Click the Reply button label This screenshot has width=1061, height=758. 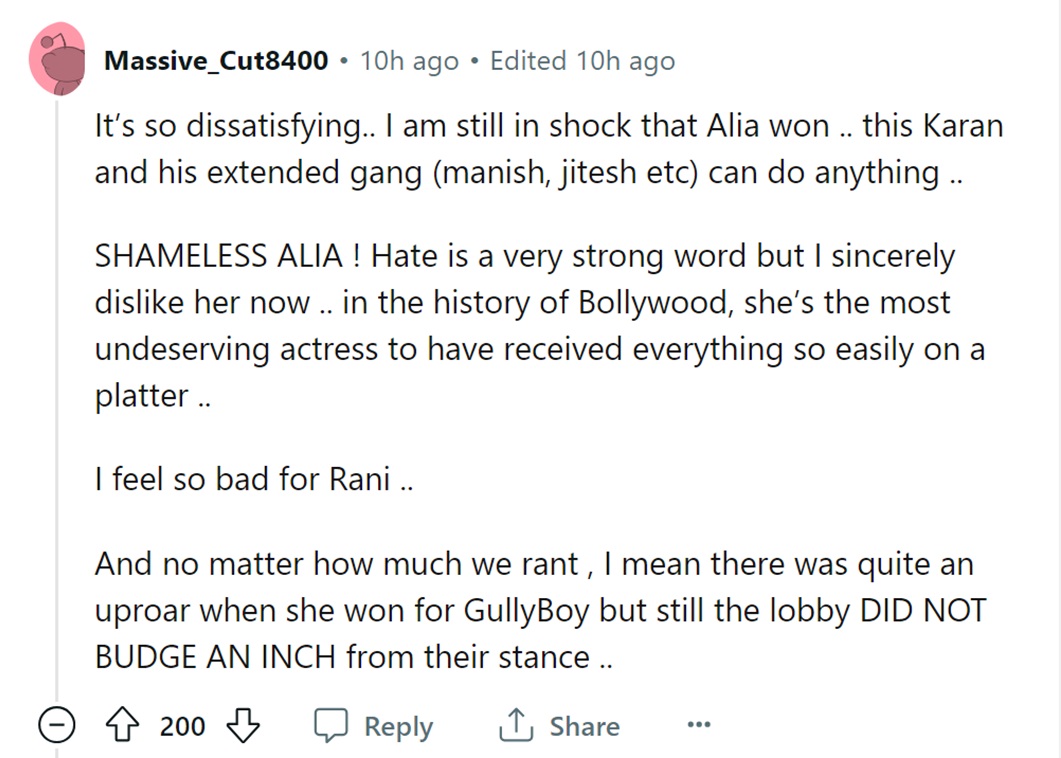[x=398, y=726]
